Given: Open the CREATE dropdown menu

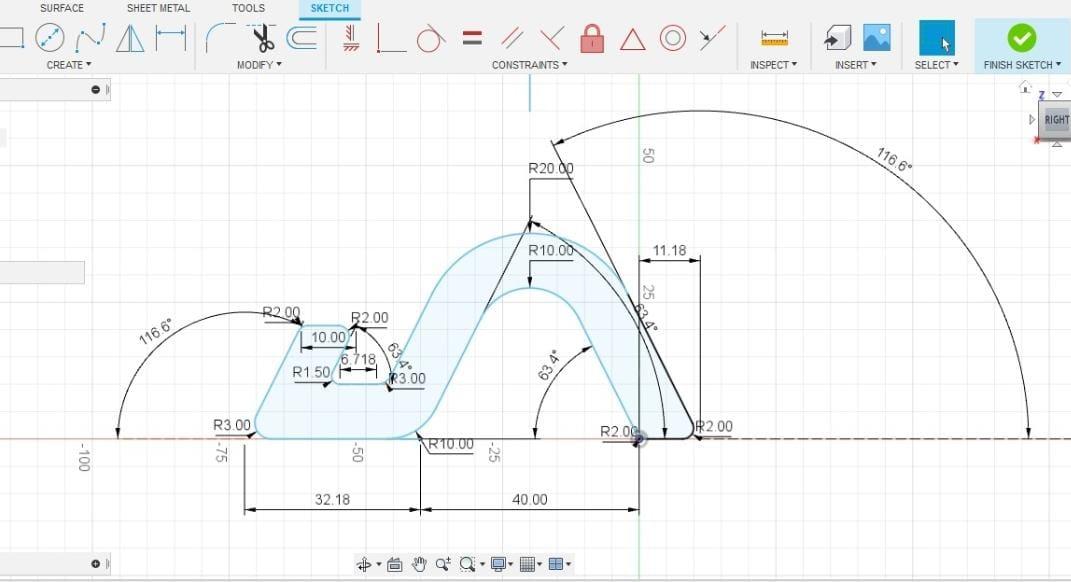Looking at the screenshot, I should click(x=68, y=65).
